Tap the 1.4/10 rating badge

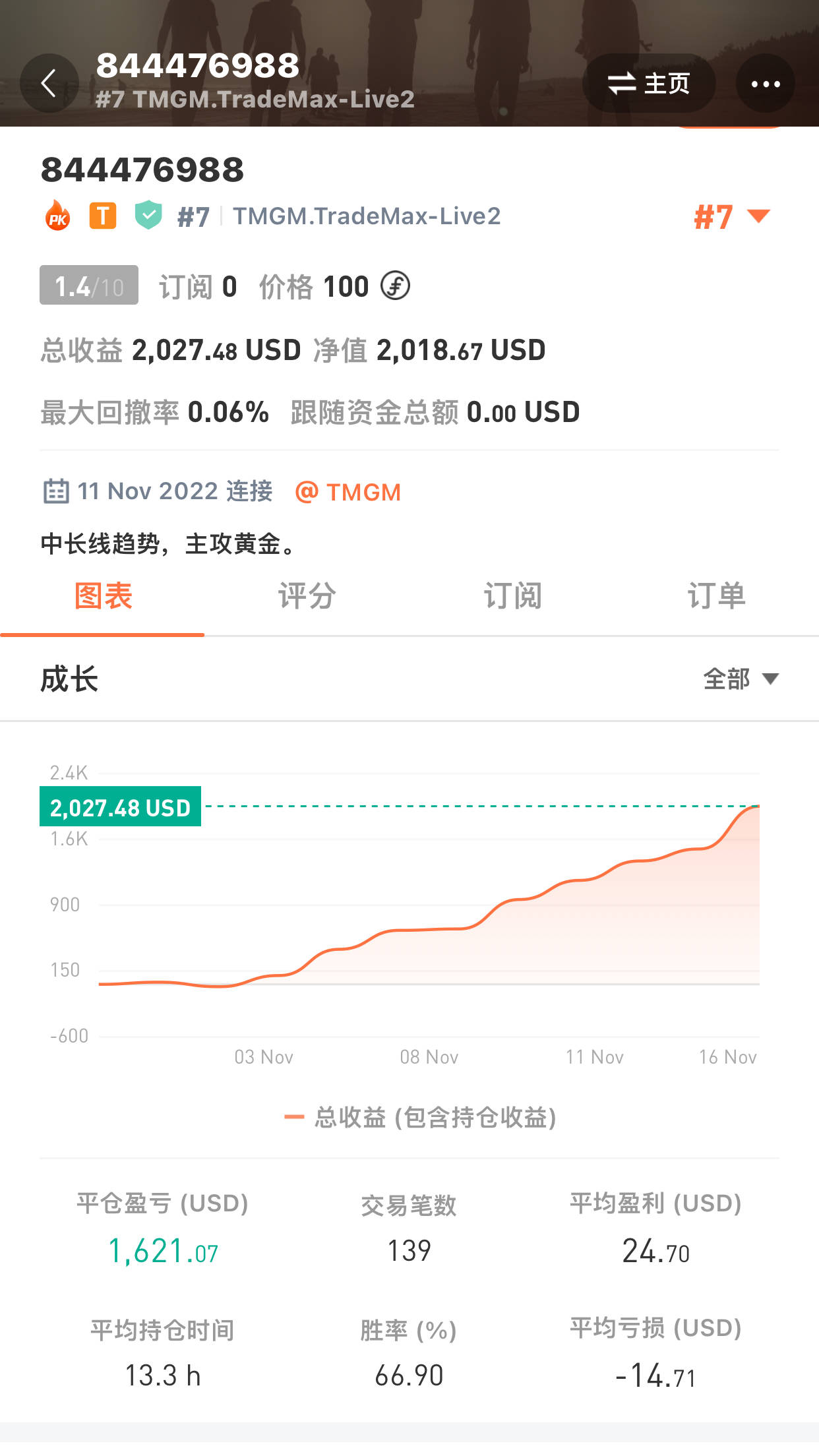pos(89,286)
